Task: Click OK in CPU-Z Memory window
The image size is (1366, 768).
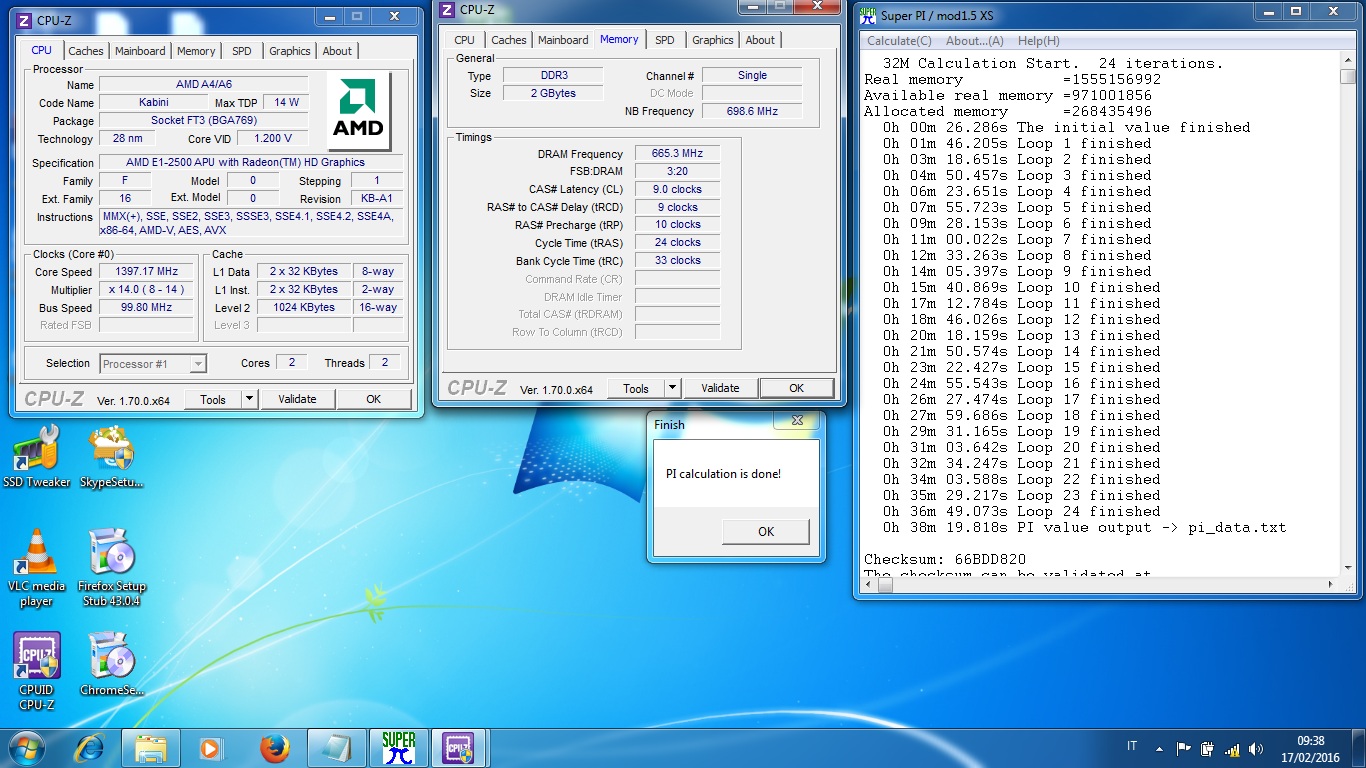Action: point(796,388)
